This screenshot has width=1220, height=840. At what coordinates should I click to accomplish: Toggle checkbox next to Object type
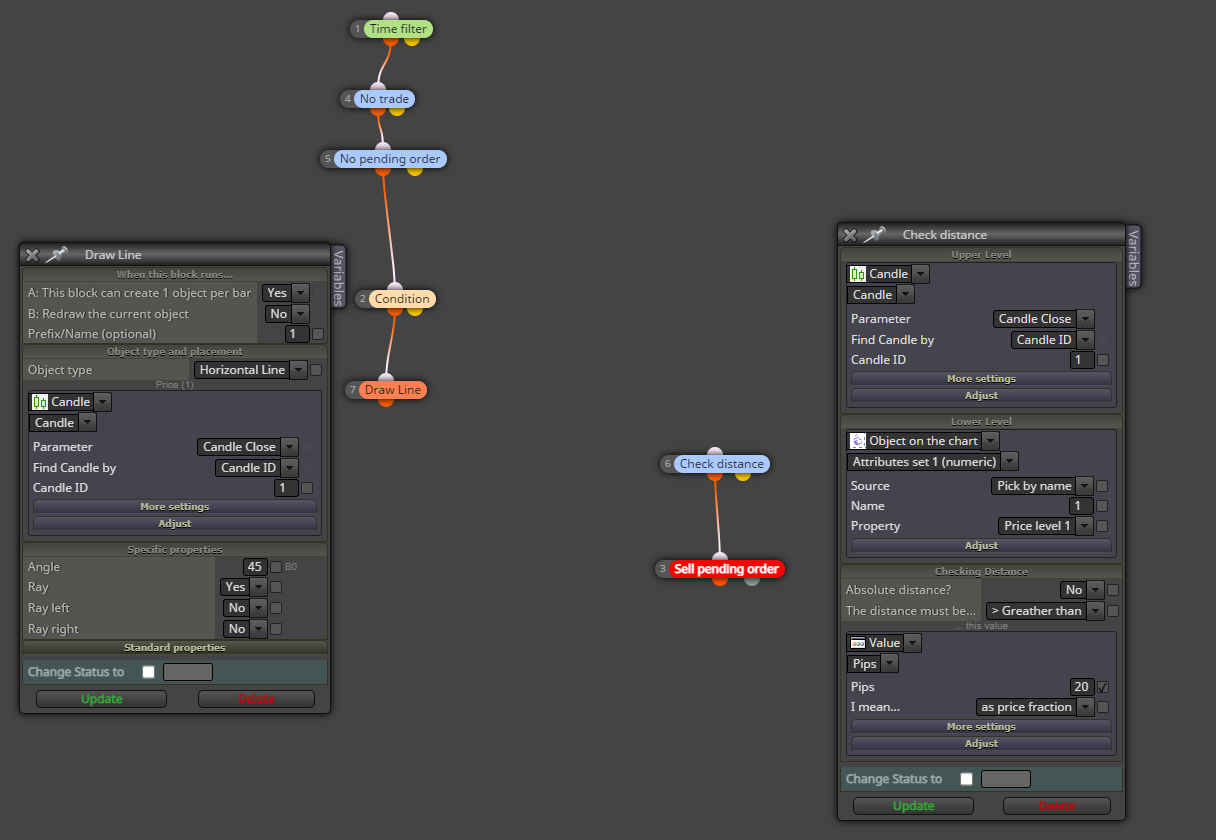[316, 370]
